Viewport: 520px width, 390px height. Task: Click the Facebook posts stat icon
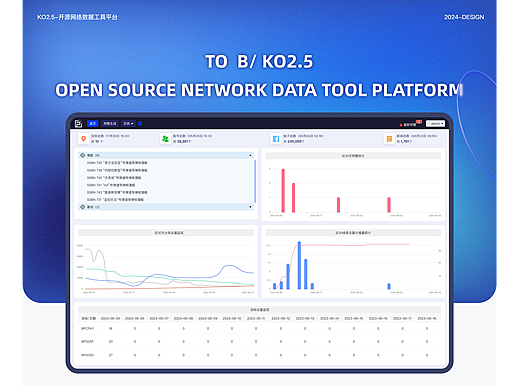pos(276,138)
